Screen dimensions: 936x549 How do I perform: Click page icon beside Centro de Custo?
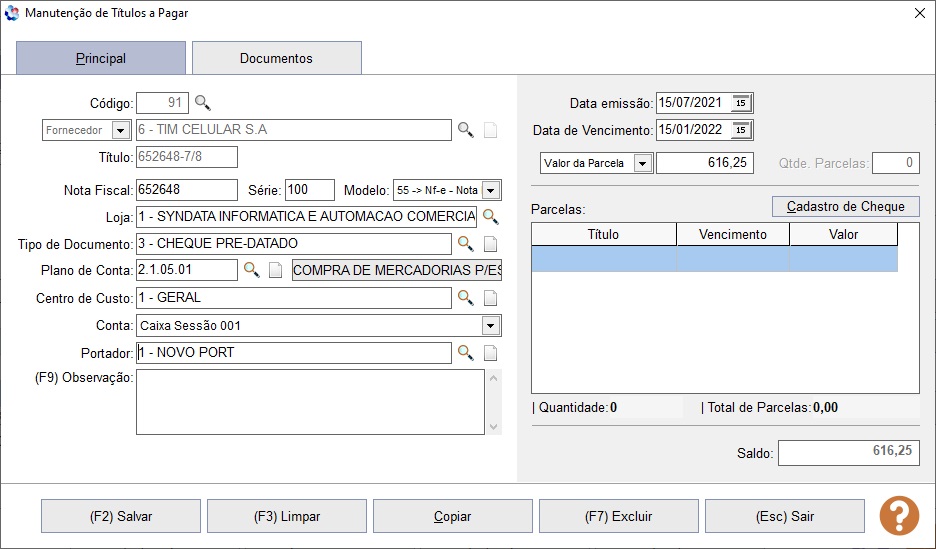(490, 298)
